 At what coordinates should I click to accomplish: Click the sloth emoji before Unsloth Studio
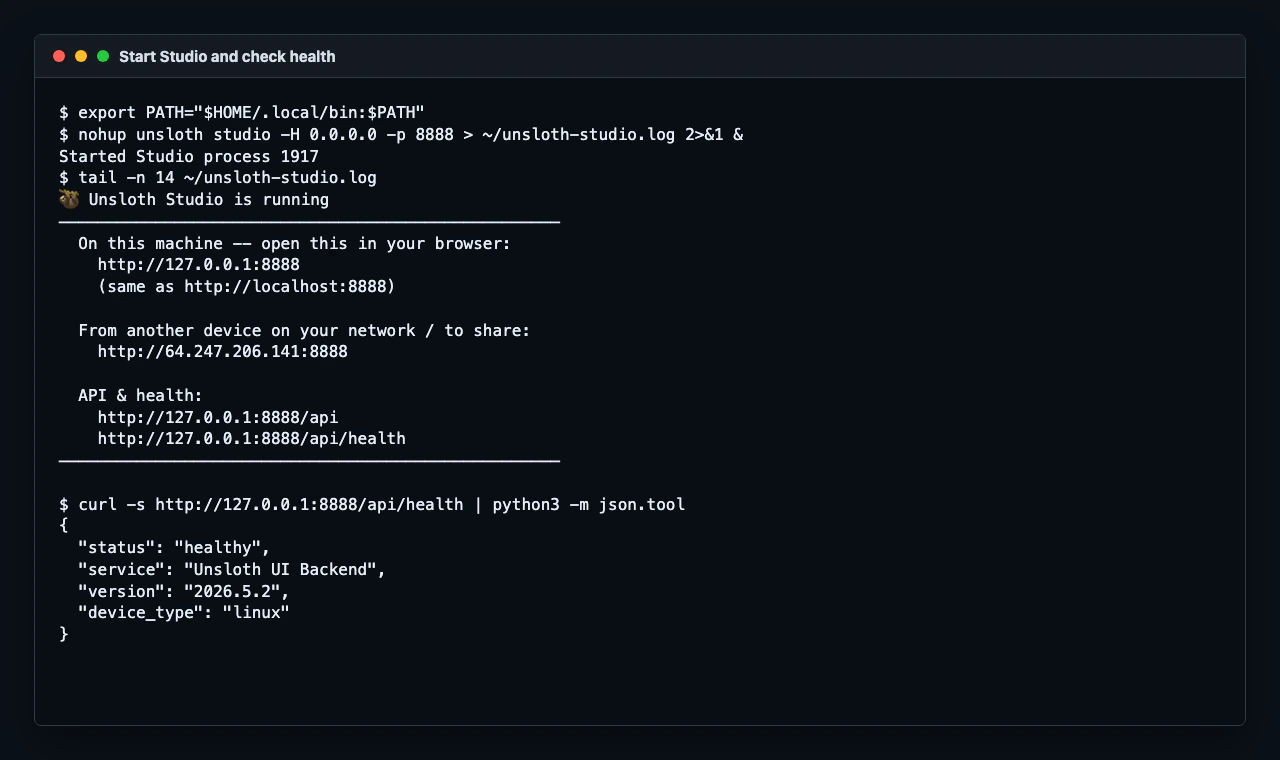(x=69, y=199)
